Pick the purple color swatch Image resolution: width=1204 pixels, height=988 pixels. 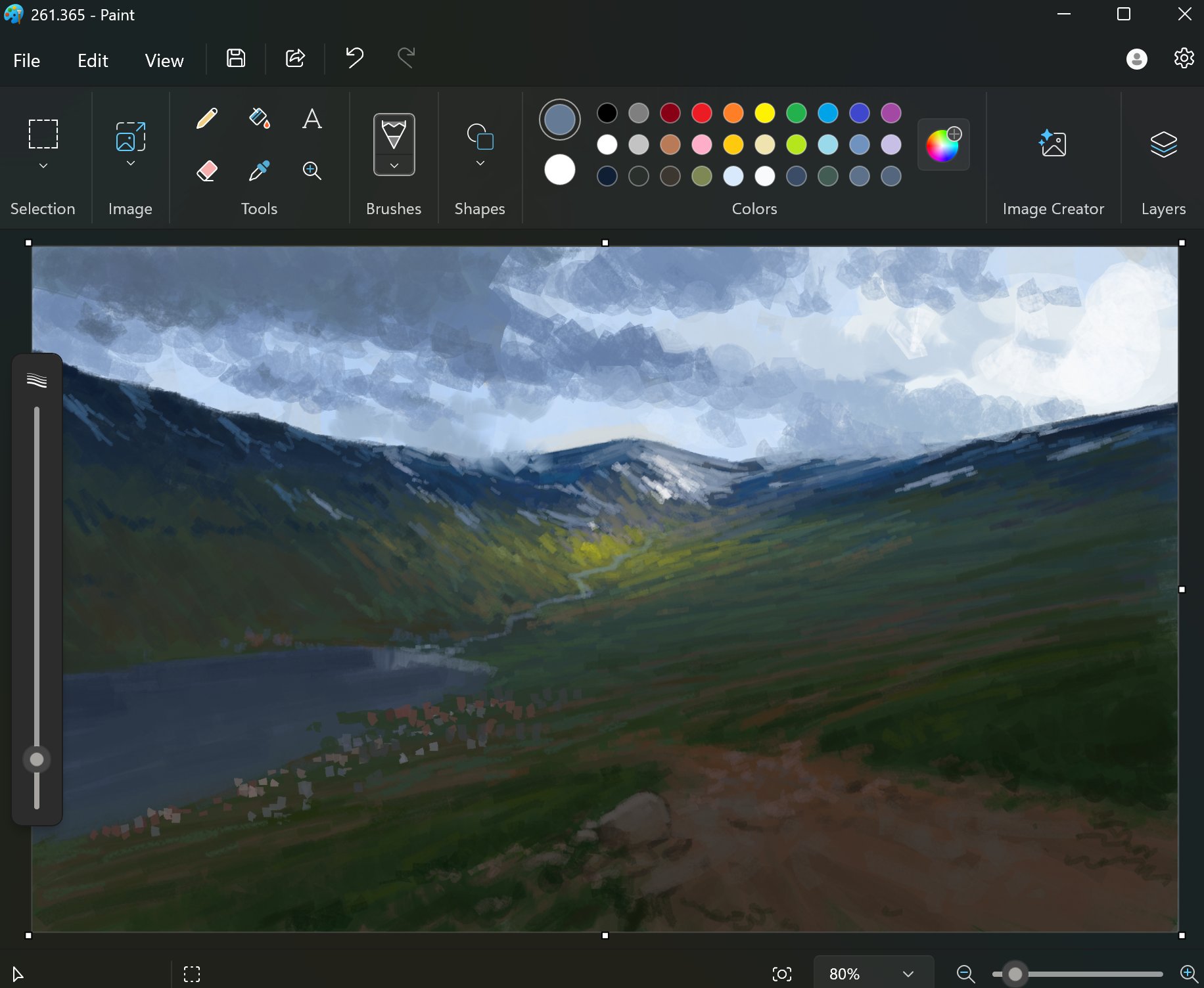point(891,113)
